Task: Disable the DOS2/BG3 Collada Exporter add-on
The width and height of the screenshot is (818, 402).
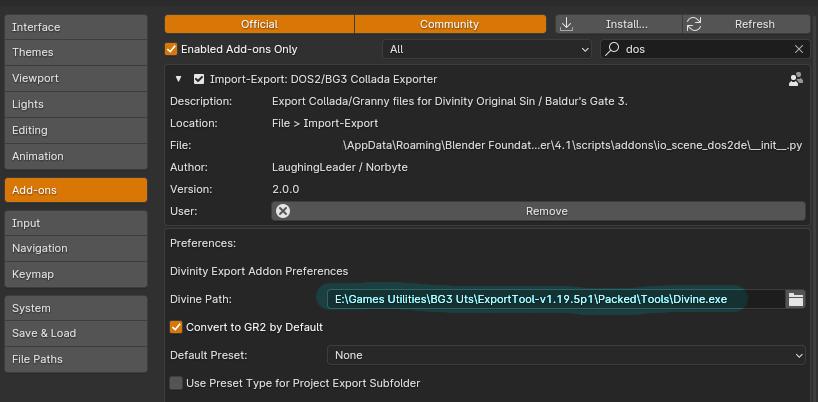Action: click(x=199, y=79)
